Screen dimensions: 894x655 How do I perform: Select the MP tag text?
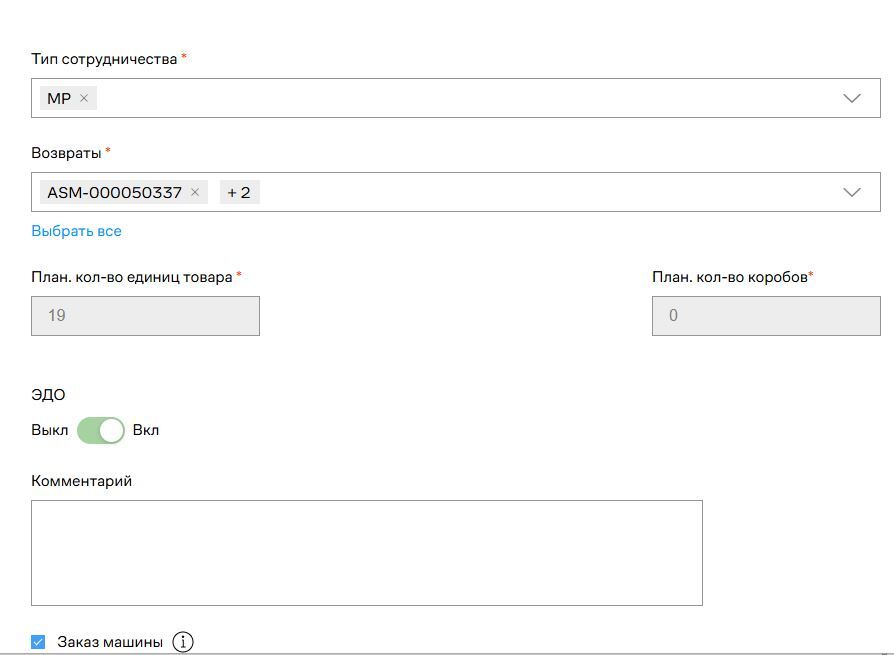point(59,98)
